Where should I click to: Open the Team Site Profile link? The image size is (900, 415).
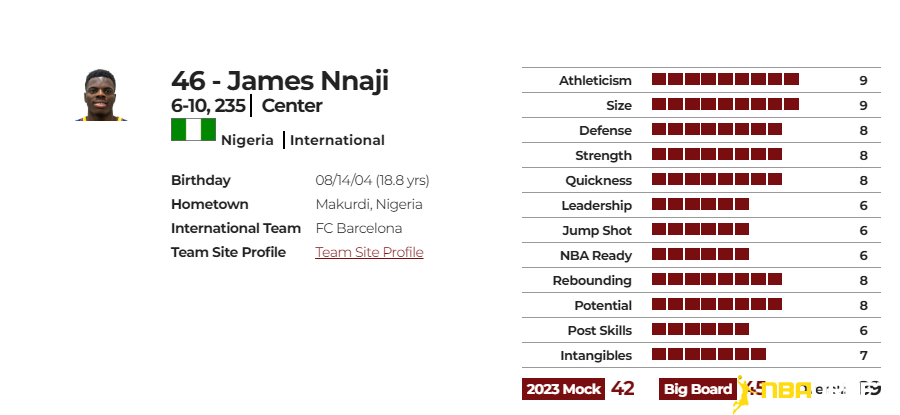tap(369, 252)
